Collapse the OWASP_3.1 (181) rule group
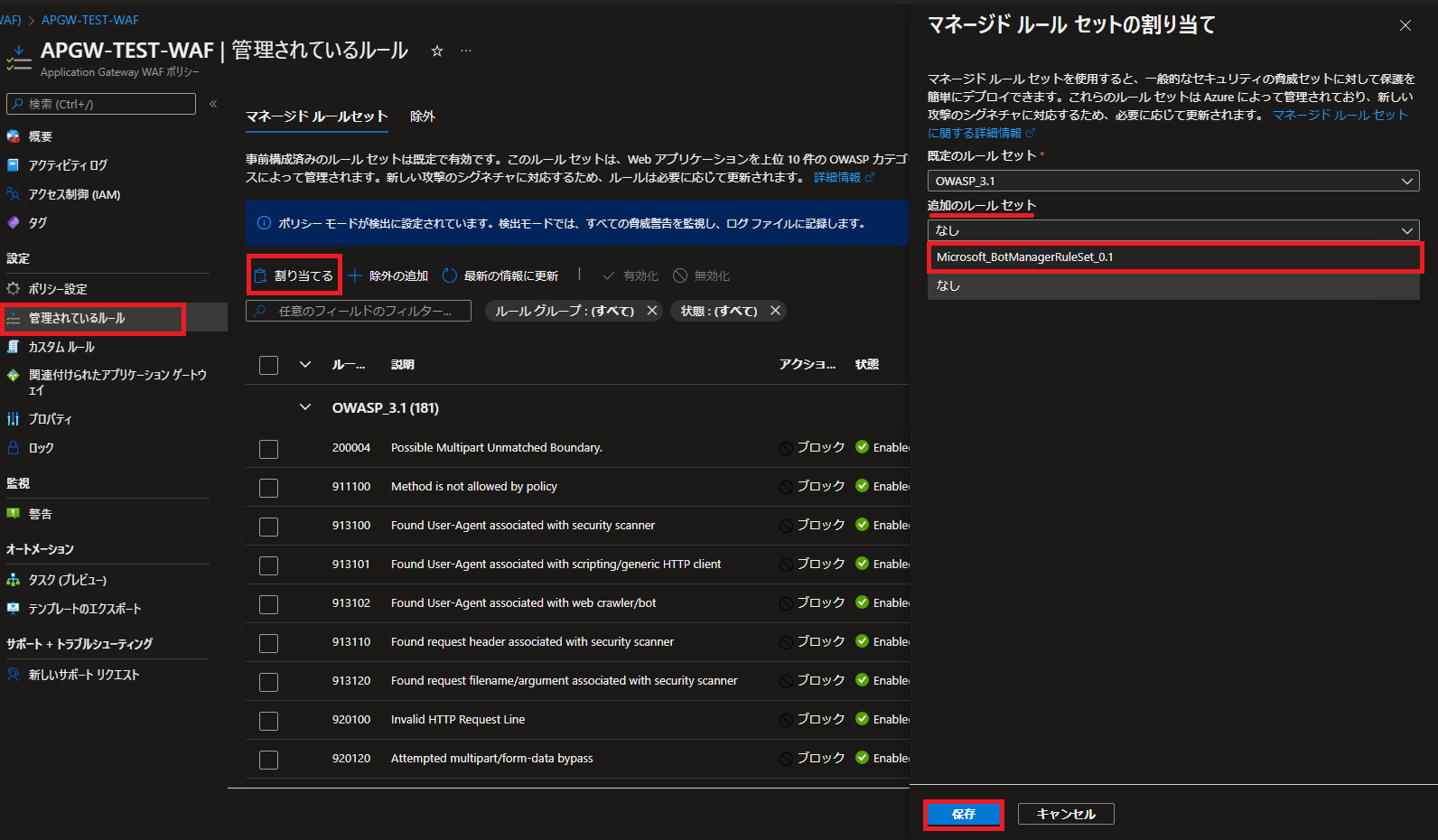This screenshot has width=1438, height=840. (305, 407)
